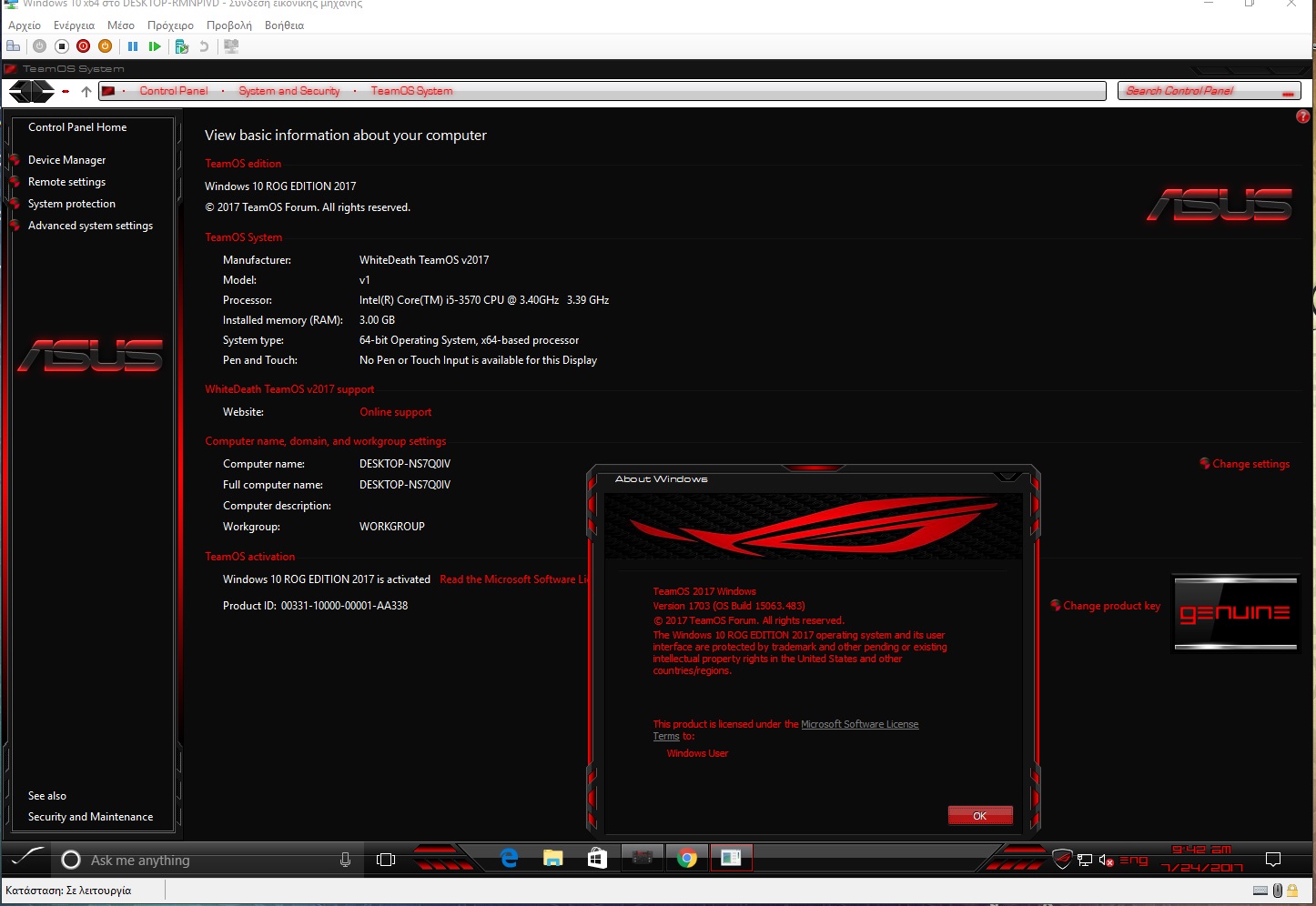Click the genuine badge image
The height and width of the screenshot is (906, 1316).
tap(1235, 614)
